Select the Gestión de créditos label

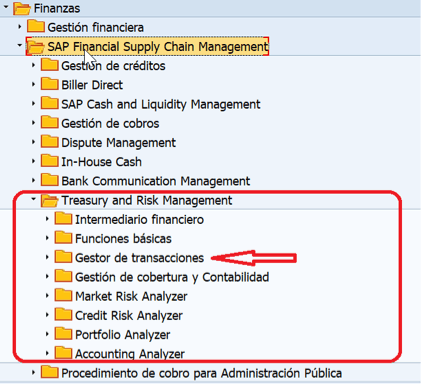(x=113, y=66)
